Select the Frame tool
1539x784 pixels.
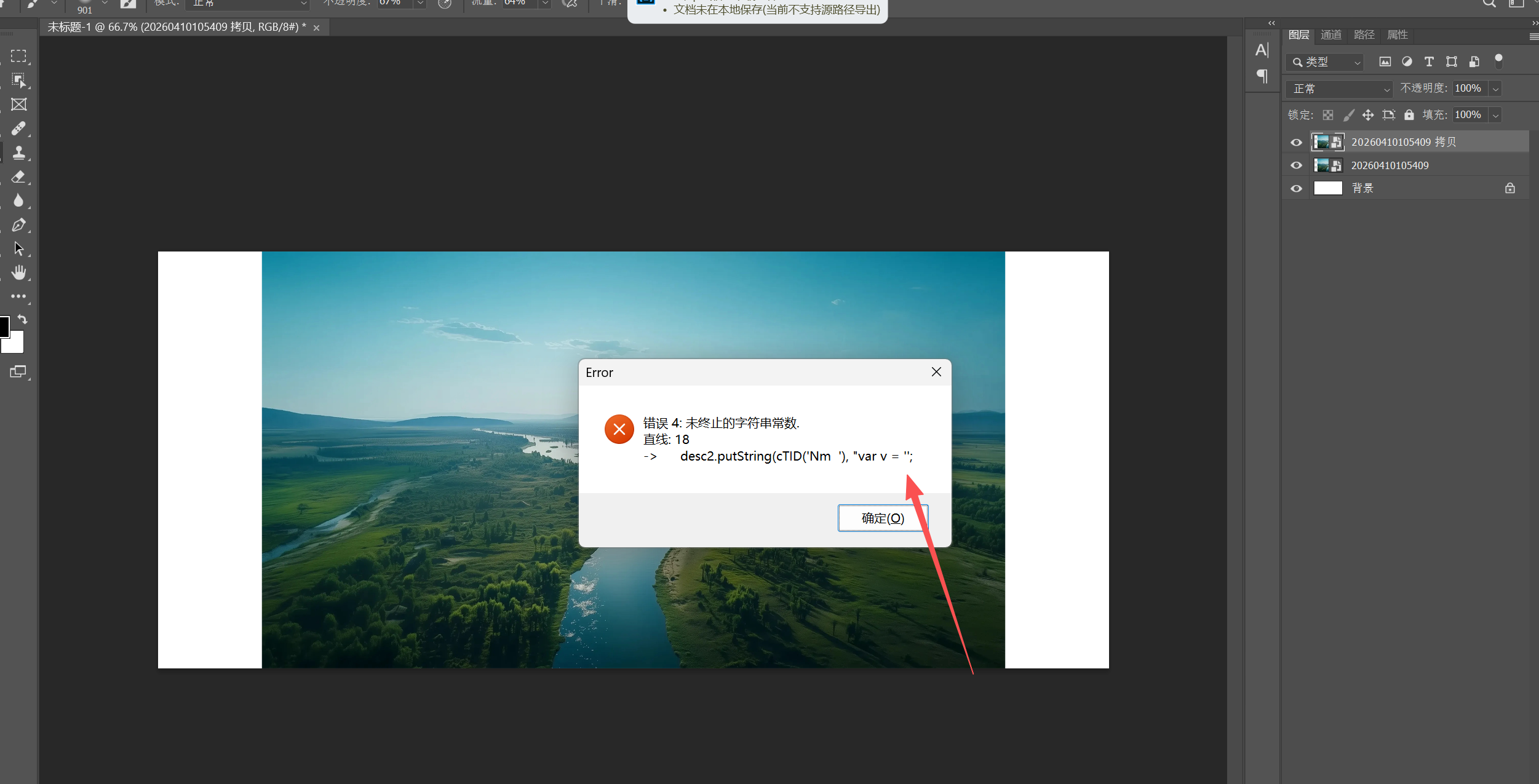point(18,105)
